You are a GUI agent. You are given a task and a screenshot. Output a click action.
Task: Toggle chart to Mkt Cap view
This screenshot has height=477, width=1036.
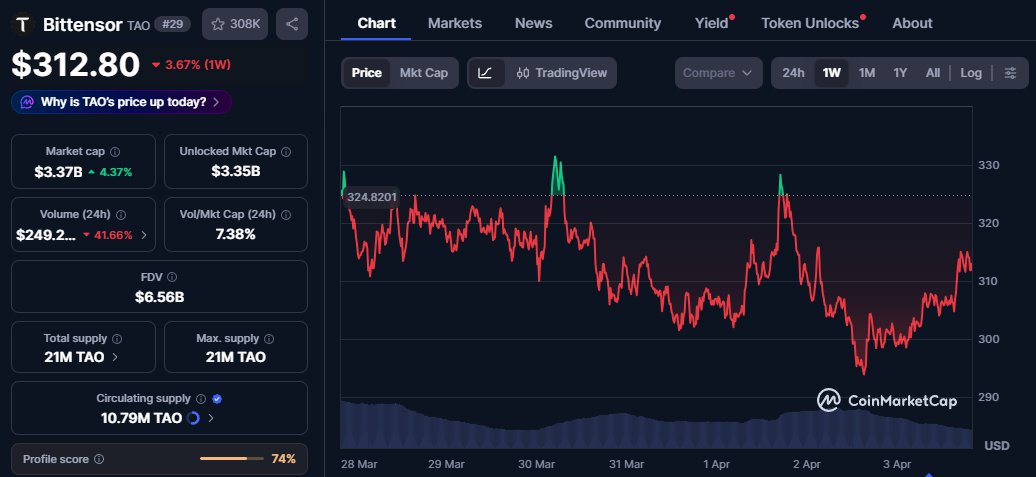point(424,73)
